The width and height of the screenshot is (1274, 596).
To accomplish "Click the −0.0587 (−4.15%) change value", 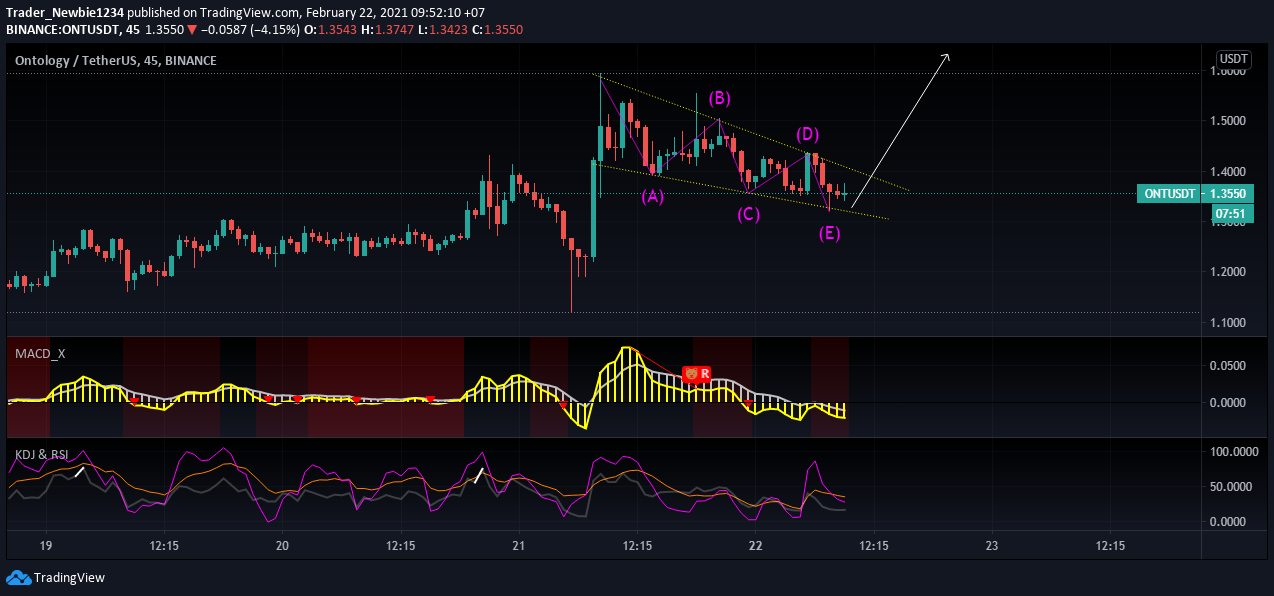I will [250, 30].
